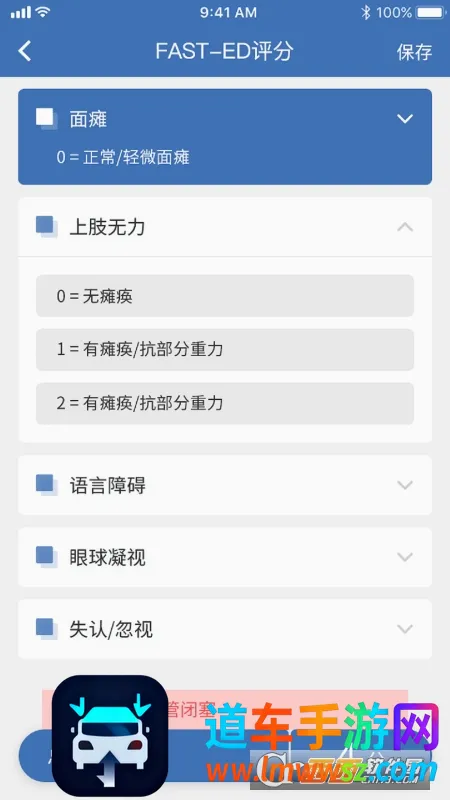This screenshot has width=450, height=800.
Task: Expand the 失认/忽视 section chevron
Action: pyautogui.click(x=405, y=629)
